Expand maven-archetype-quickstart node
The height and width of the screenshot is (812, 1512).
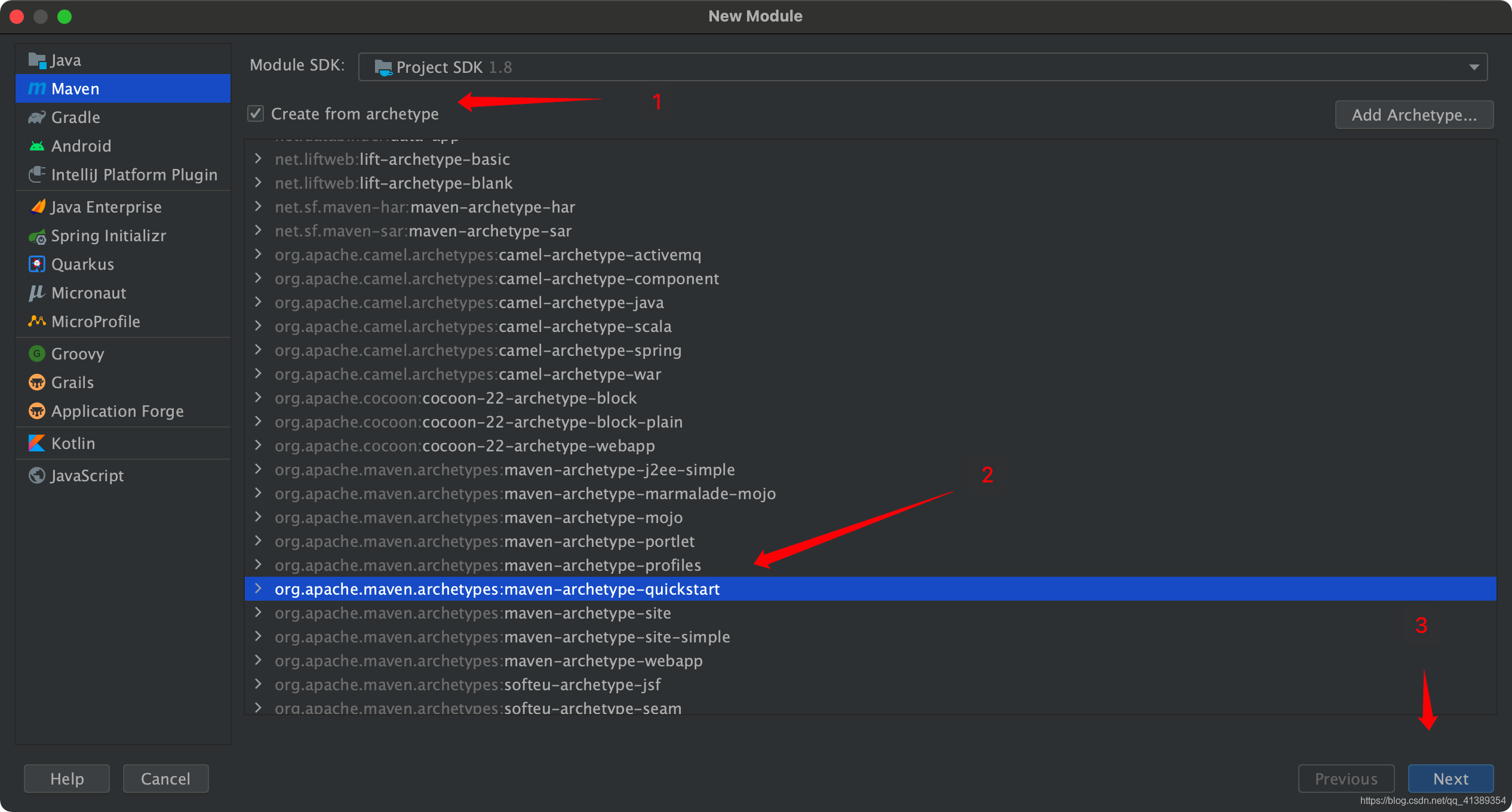pyautogui.click(x=258, y=589)
